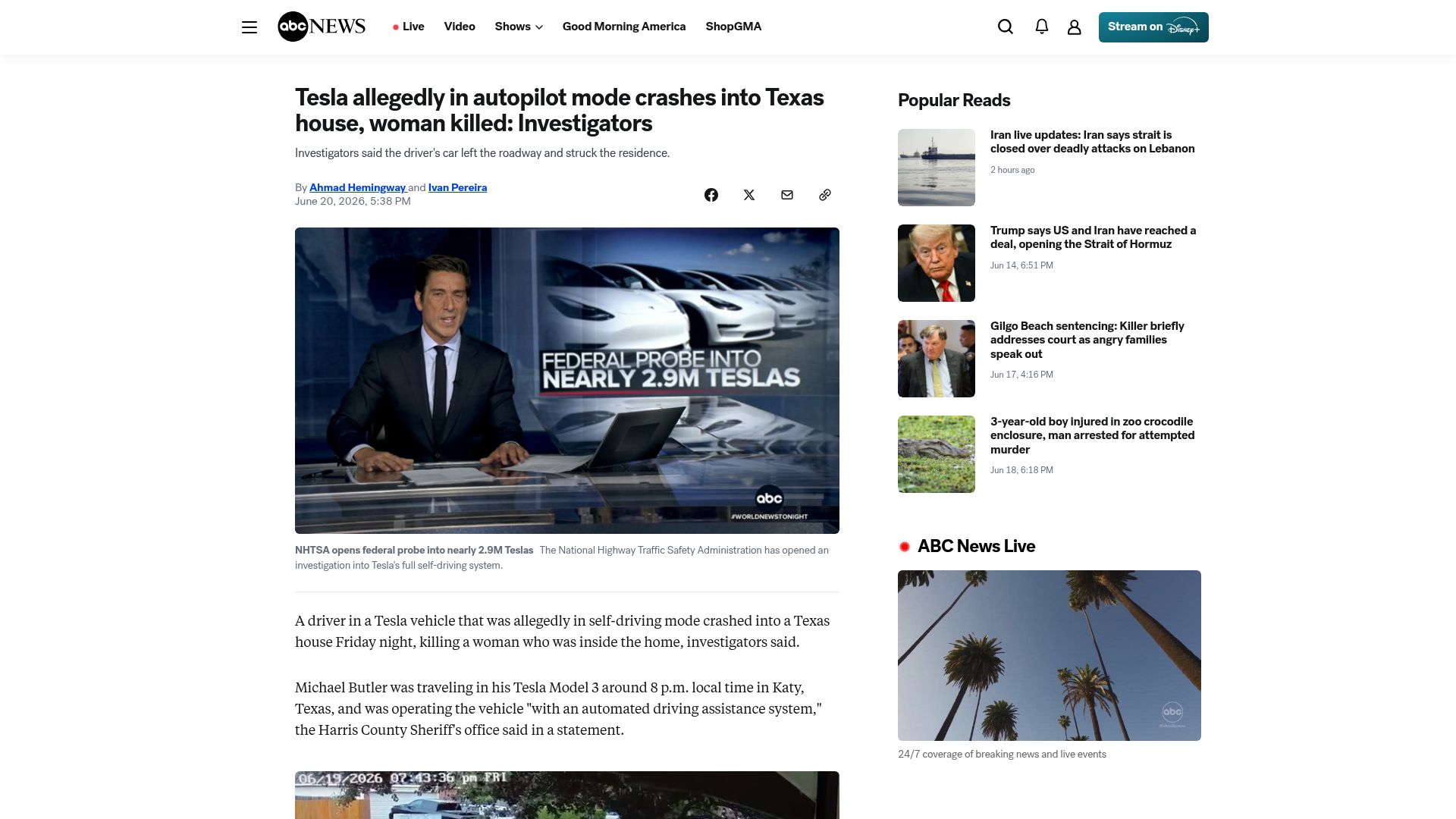Open the Gilgo Beach courtroom thumbnail
The width and height of the screenshot is (1456, 819).
937,359
